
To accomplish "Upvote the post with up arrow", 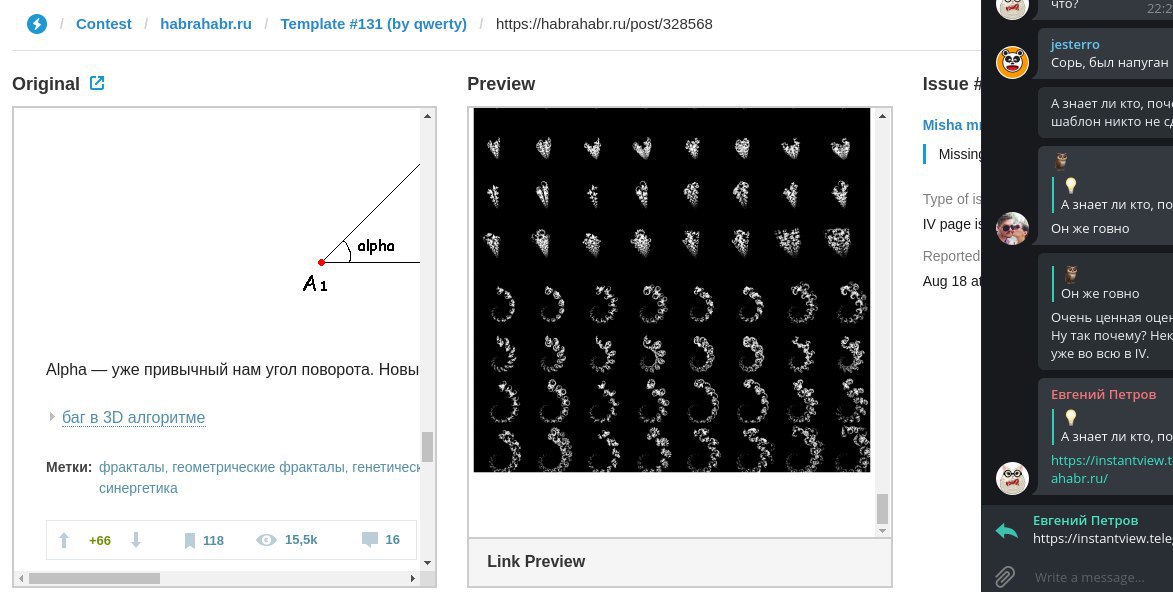I will tap(64, 540).
